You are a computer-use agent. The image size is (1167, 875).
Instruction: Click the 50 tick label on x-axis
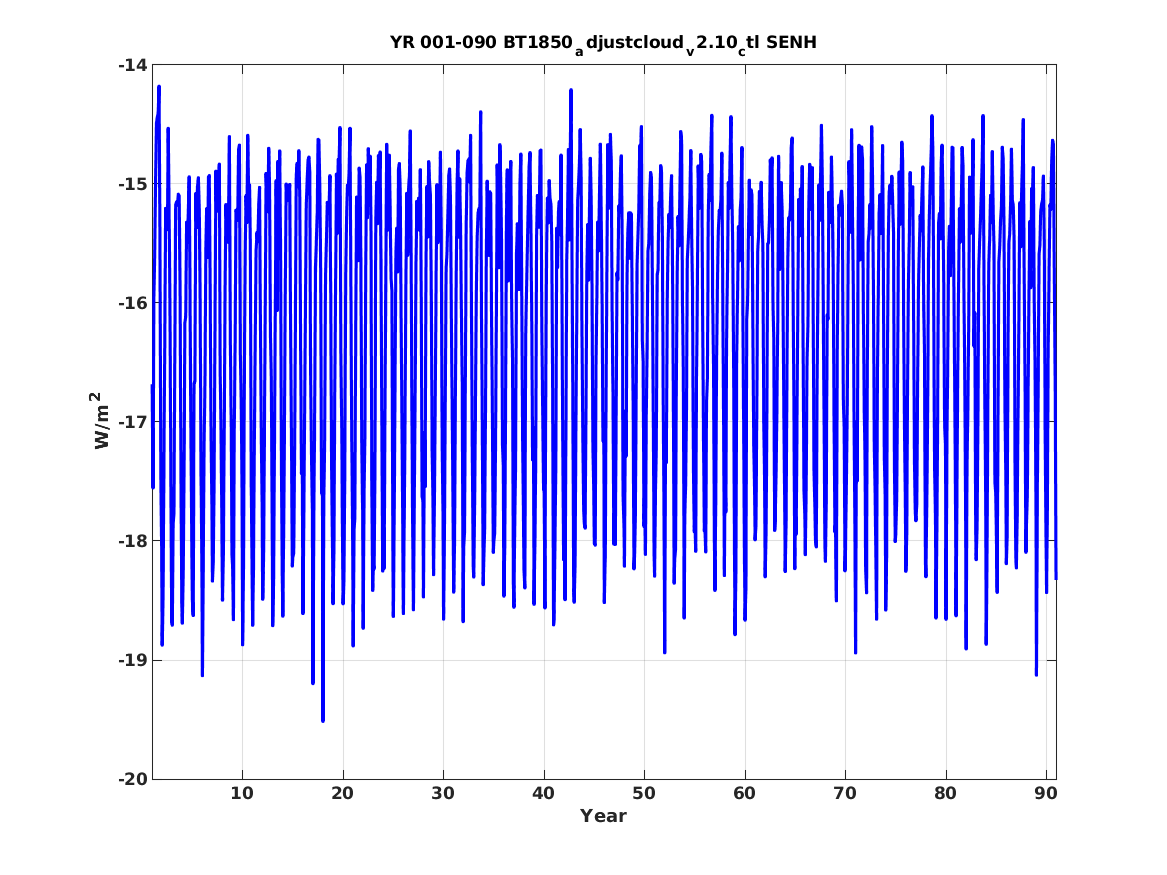point(644,794)
